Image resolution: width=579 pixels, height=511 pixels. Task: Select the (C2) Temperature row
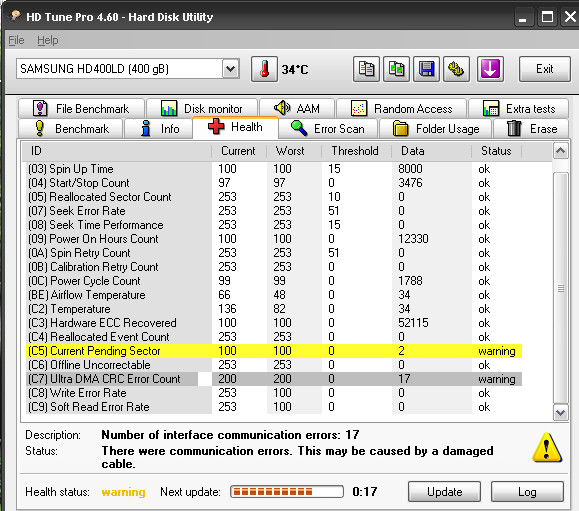tap(275, 309)
